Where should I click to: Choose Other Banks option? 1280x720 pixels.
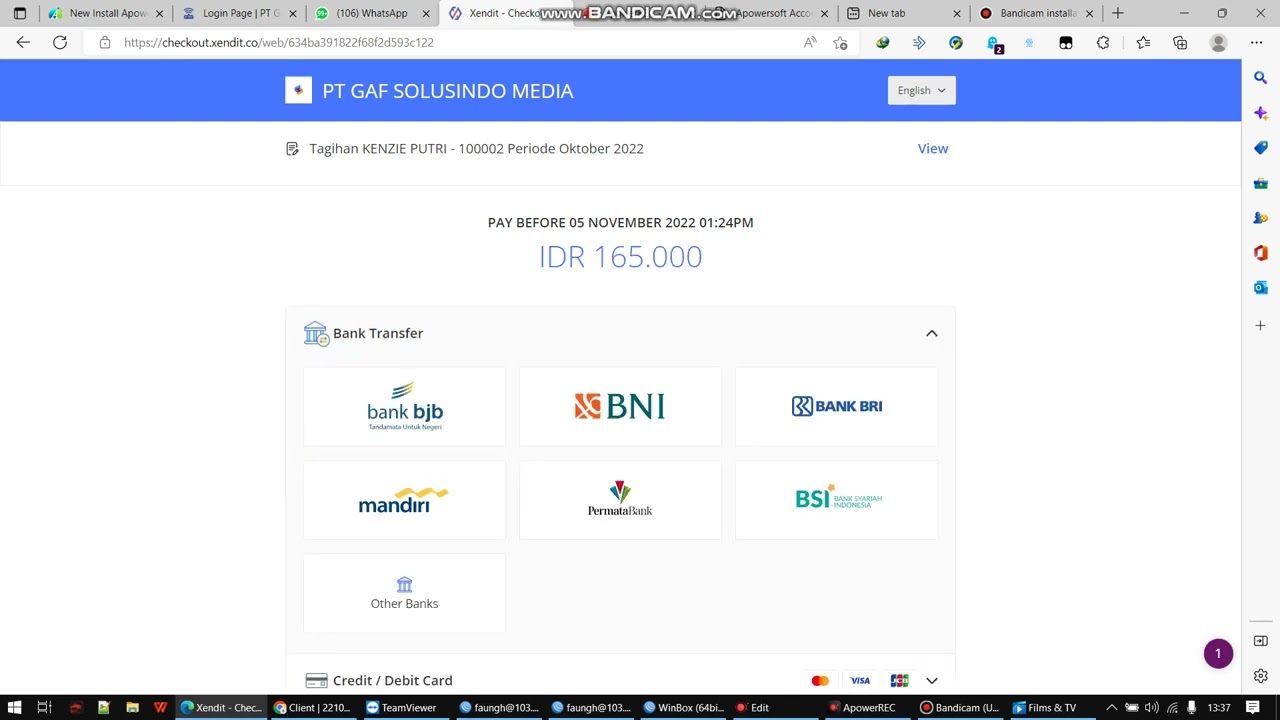click(x=404, y=593)
